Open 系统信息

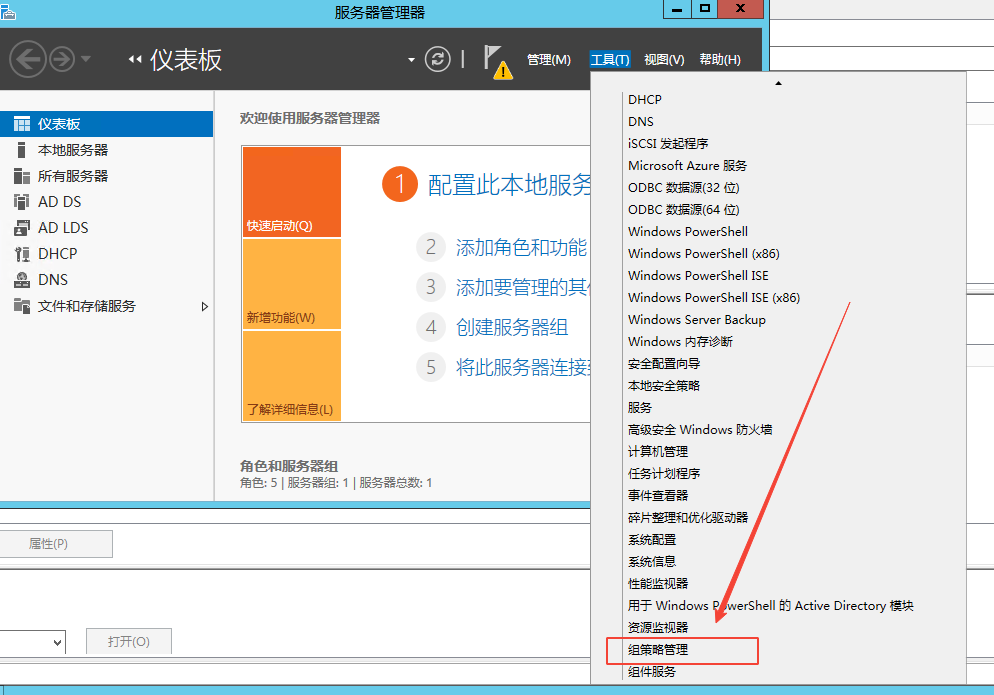[652, 561]
